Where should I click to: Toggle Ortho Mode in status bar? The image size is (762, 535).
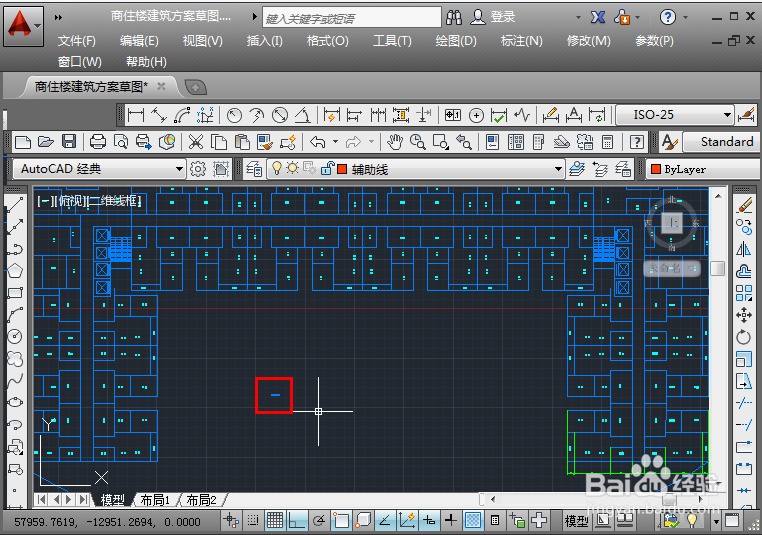pos(296,521)
